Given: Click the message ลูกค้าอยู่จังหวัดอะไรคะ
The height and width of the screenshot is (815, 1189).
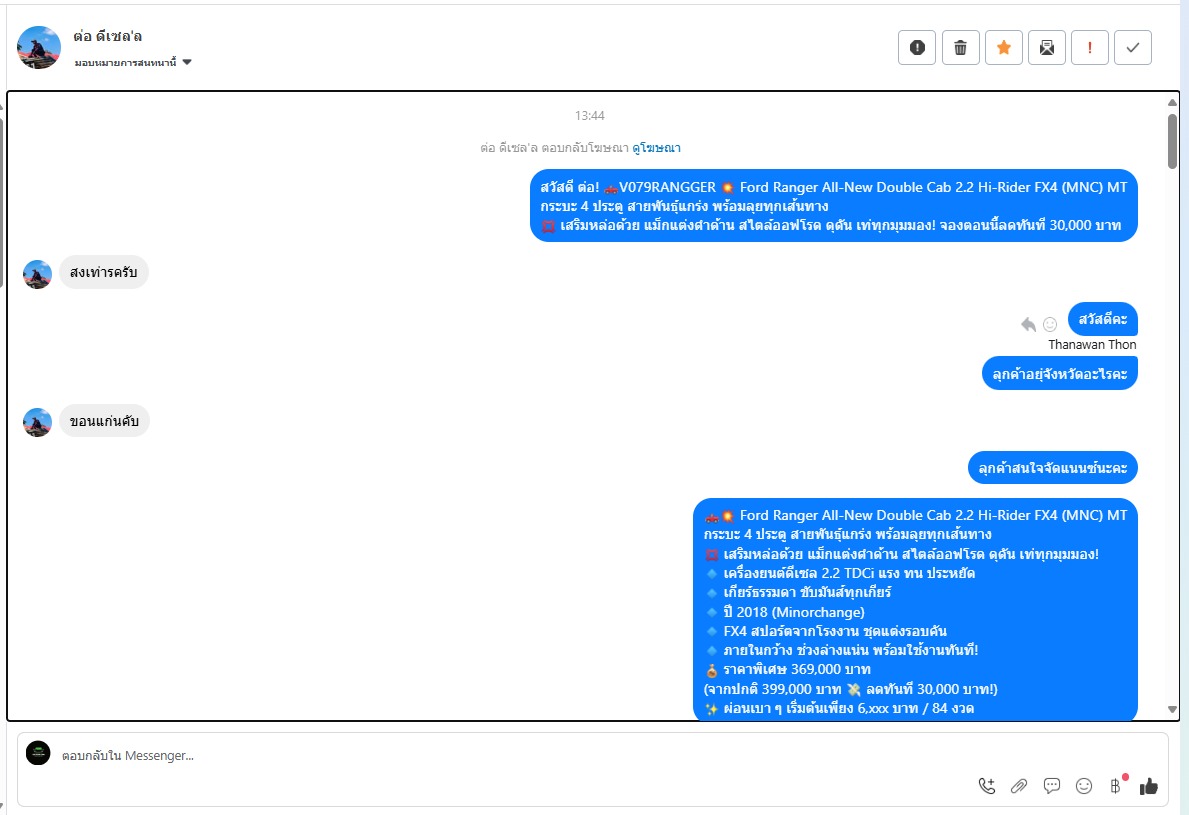Looking at the screenshot, I should coord(1059,374).
